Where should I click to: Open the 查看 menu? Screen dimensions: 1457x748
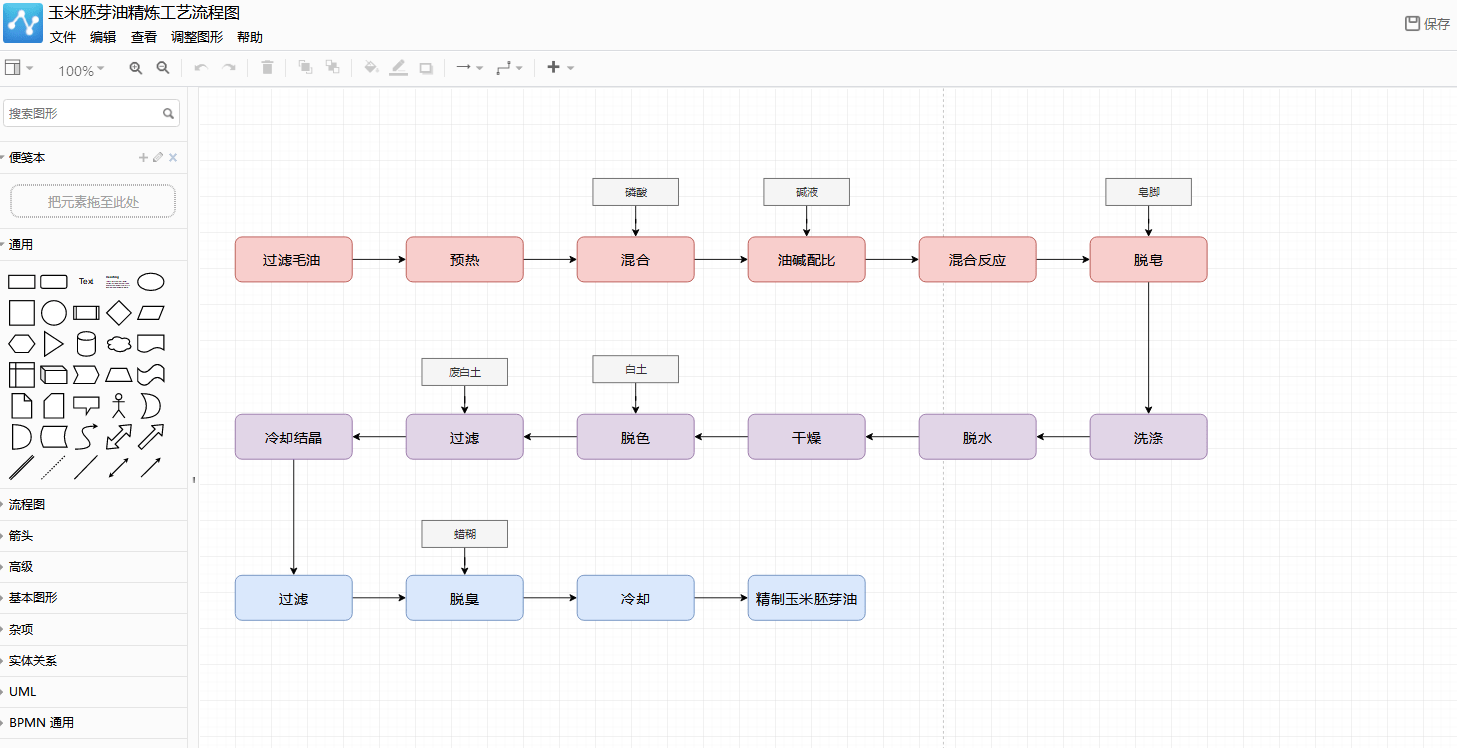tap(144, 37)
